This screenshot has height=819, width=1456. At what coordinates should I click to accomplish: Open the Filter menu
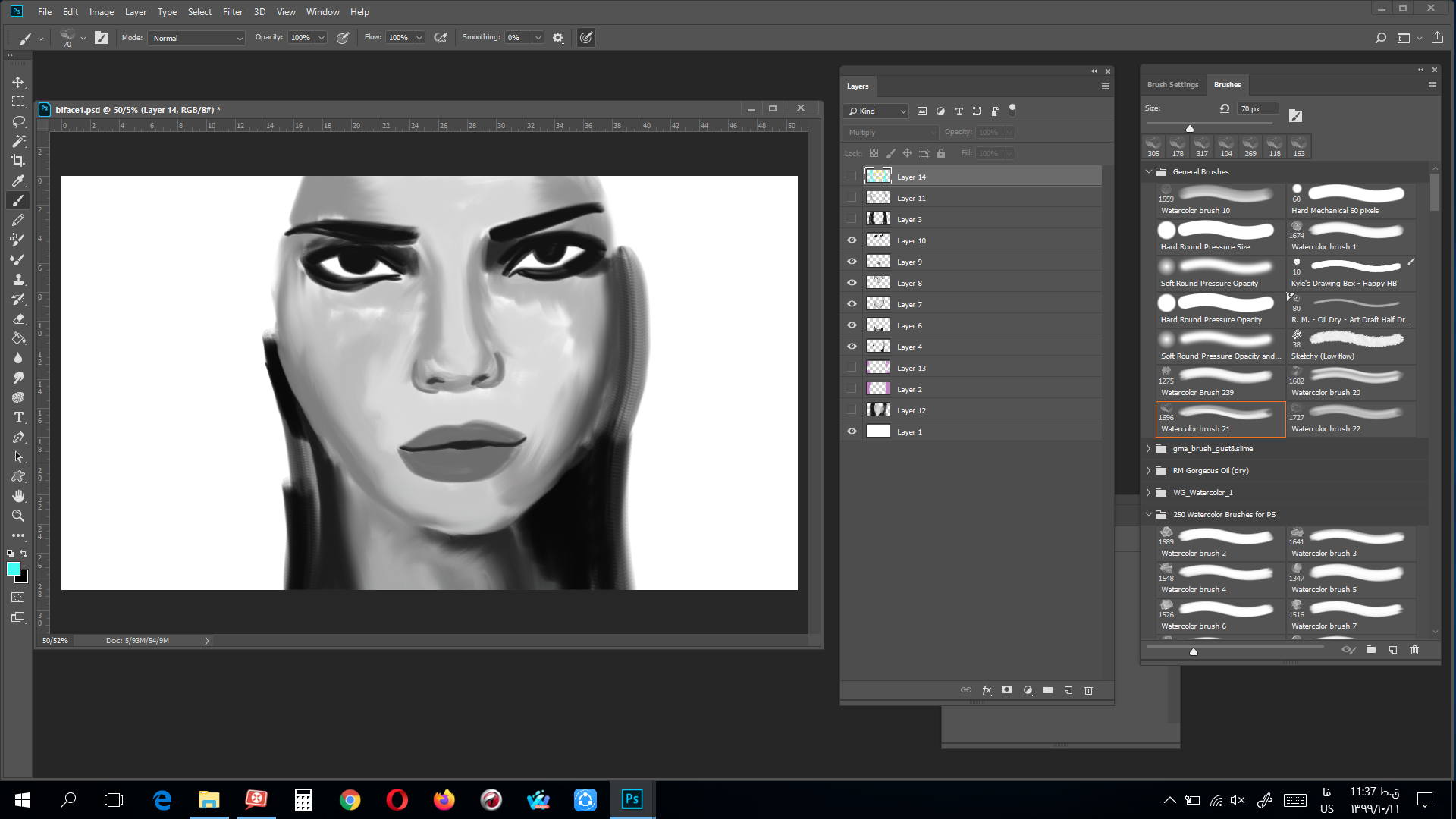click(233, 11)
